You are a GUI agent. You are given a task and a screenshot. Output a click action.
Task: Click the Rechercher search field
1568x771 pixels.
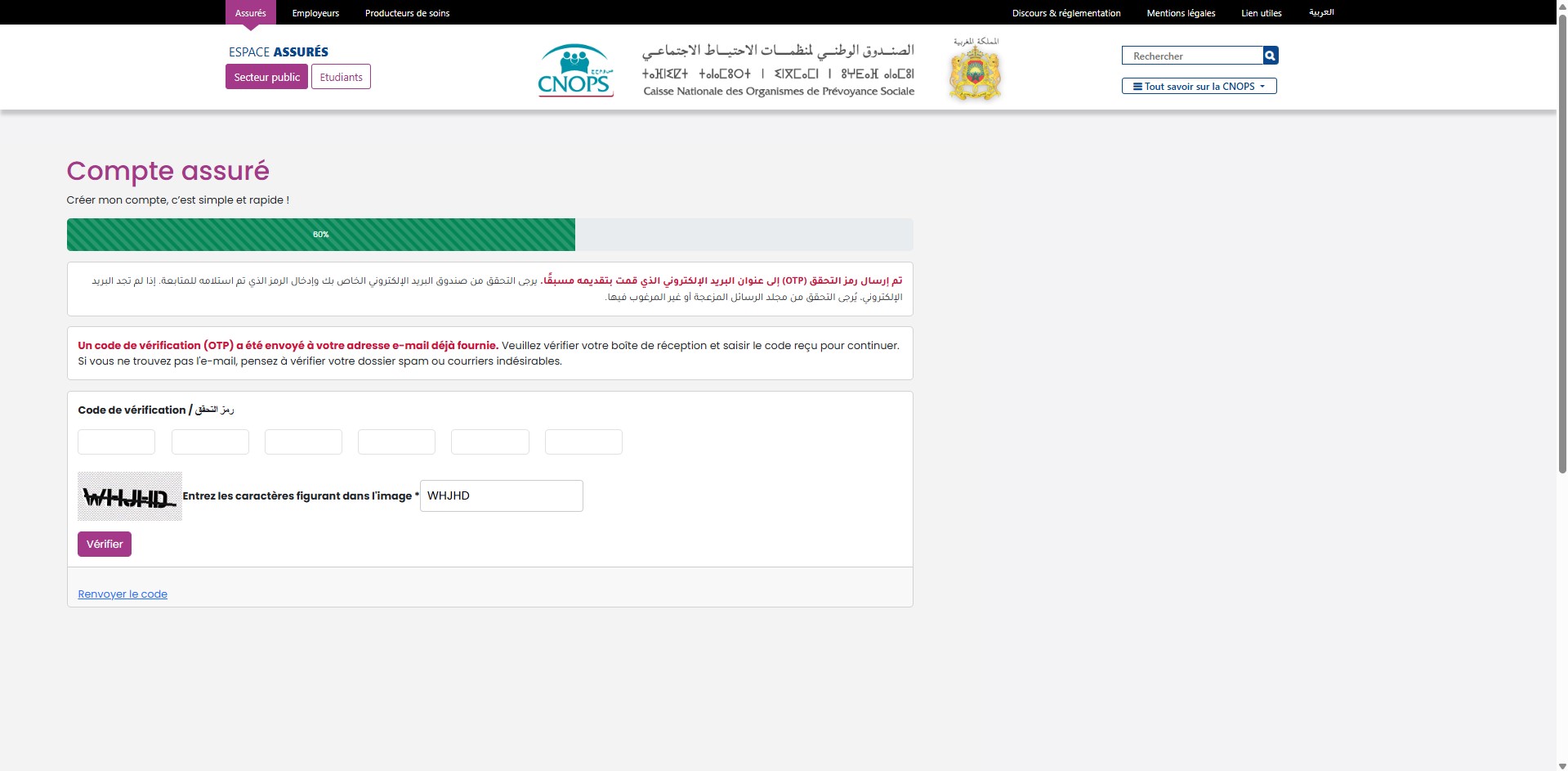pos(1192,56)
